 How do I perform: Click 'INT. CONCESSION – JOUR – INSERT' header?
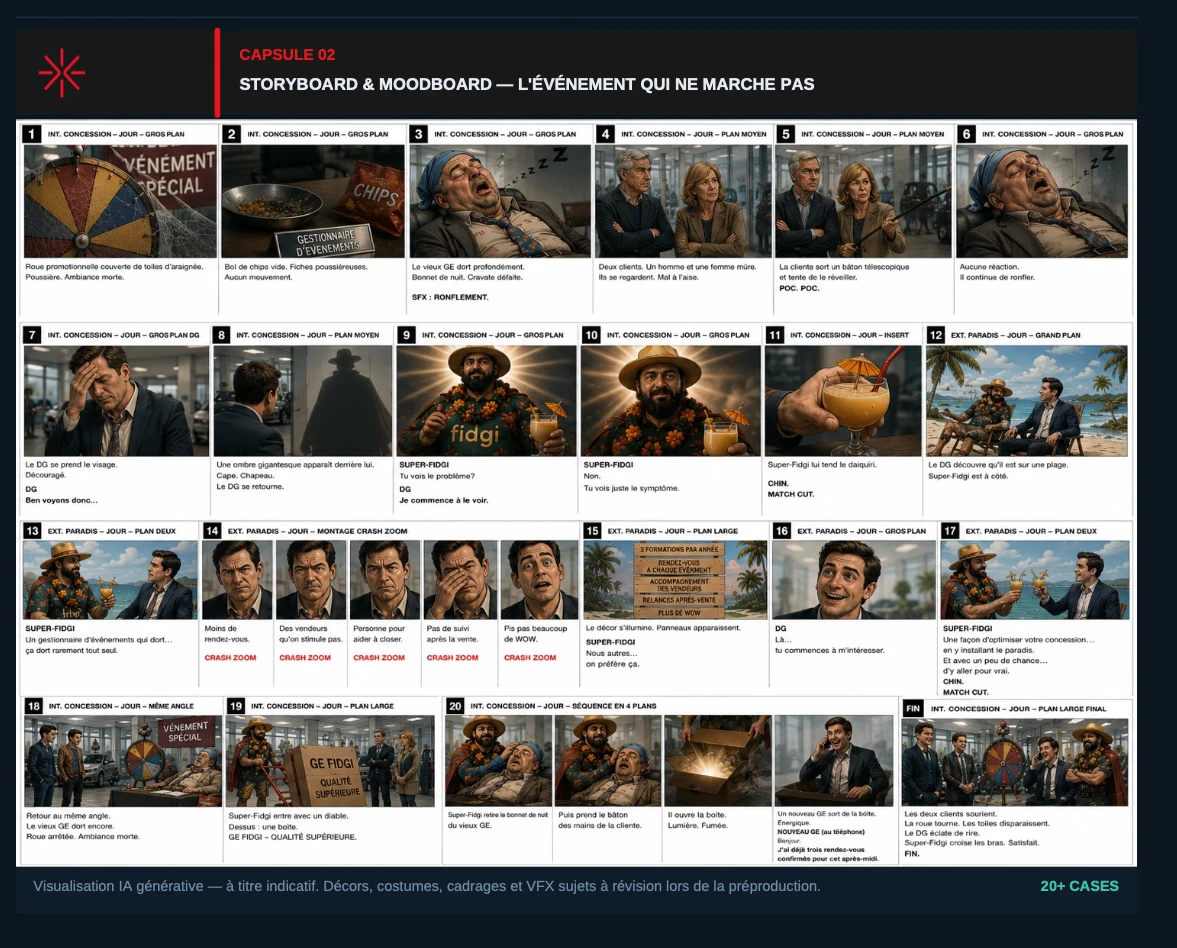click(x=849, y=335)
